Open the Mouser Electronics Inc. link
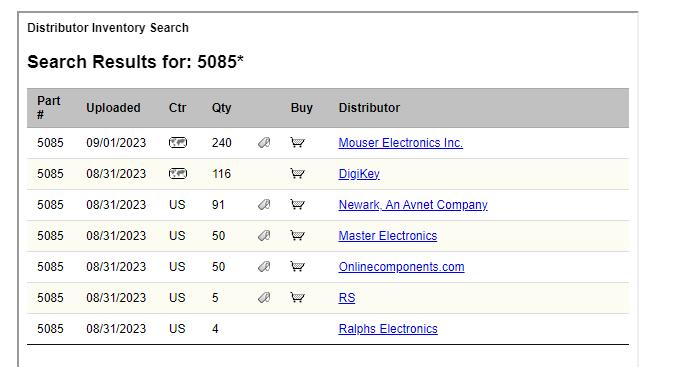 click(x=401, y=143)
